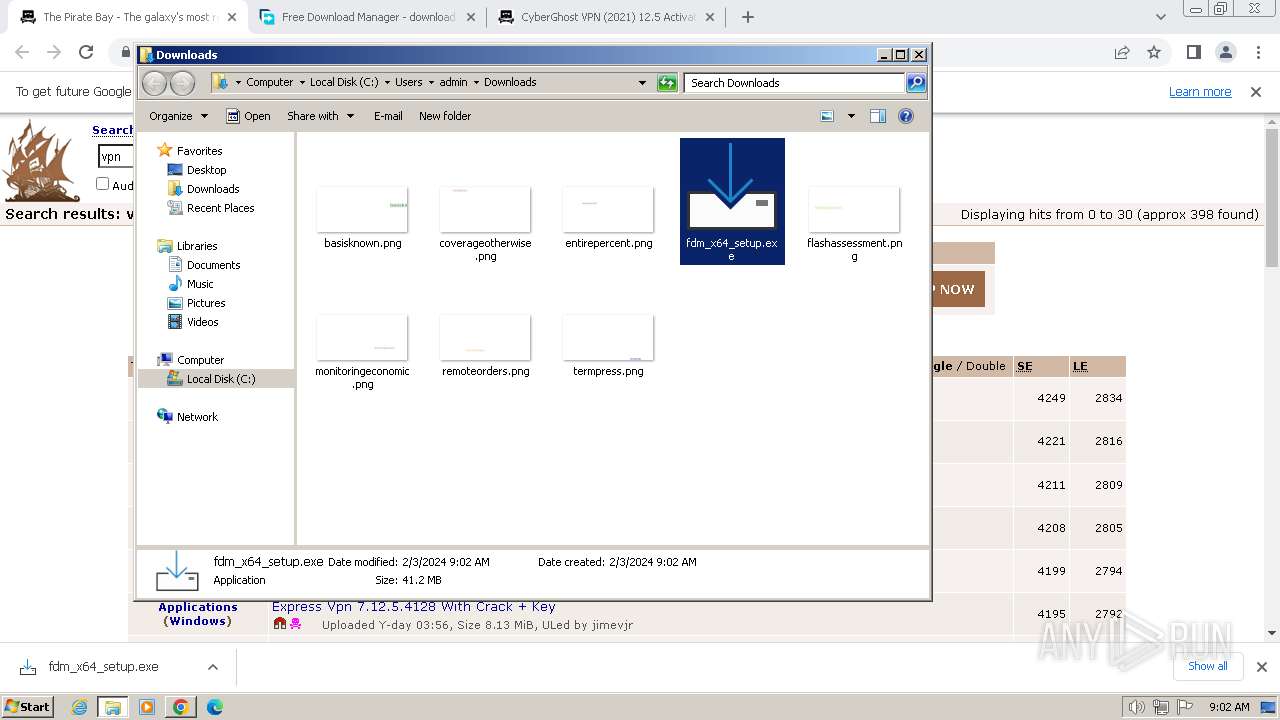Open Explorer help with the question mark icon

(906, 116)
